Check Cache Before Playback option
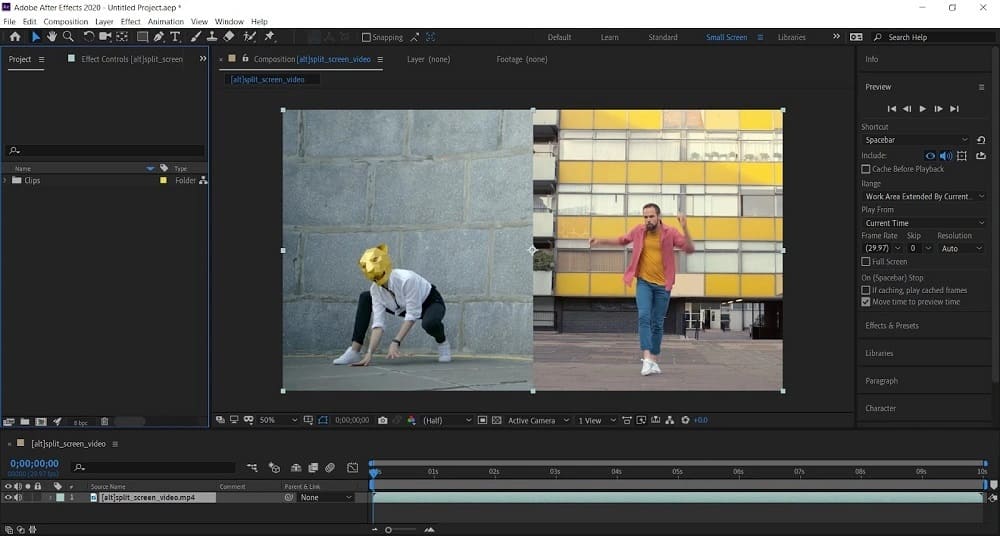Image resolution: width=1000 pixels, height=536 pixels. (x=866, y=169)
